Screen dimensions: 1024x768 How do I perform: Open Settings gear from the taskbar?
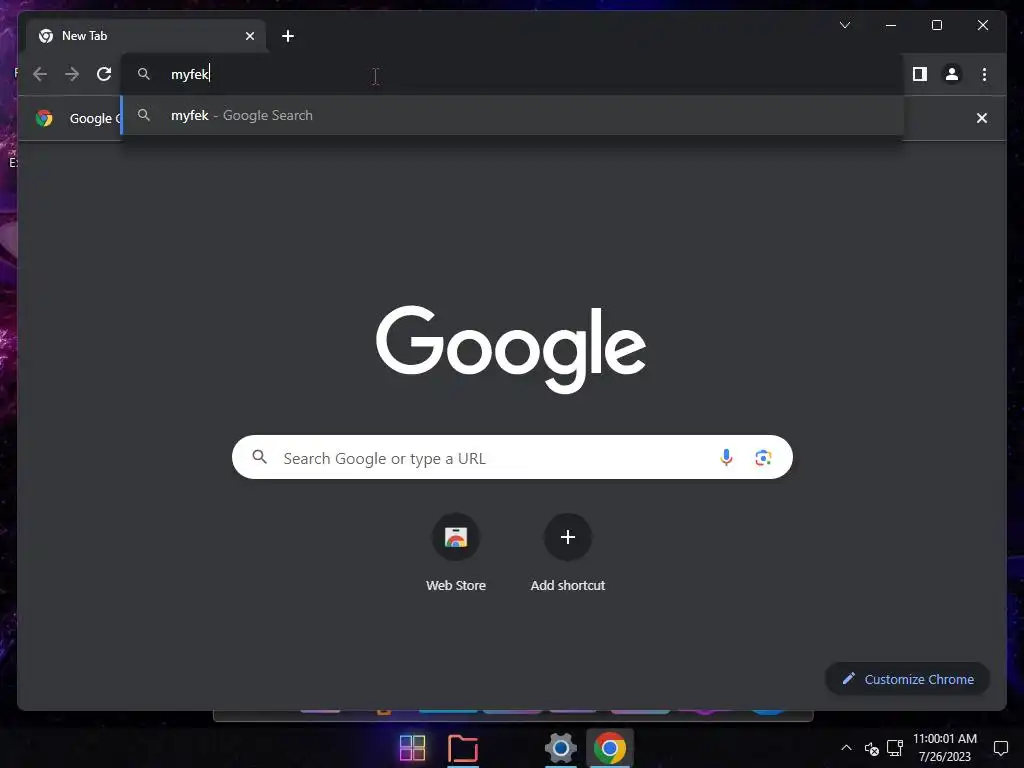coord(560,748)
